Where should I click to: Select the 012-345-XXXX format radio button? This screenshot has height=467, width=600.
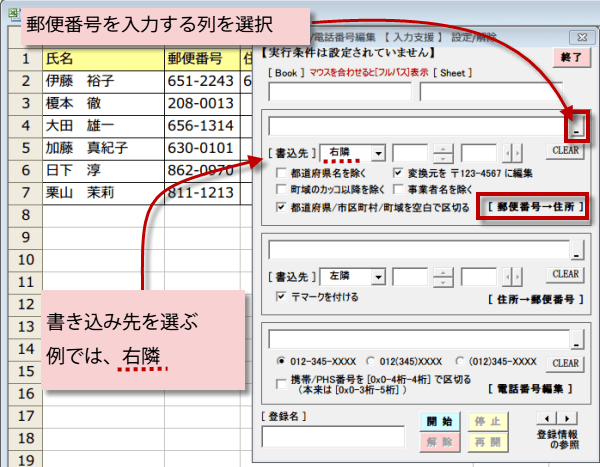click(x=281, y=361)
